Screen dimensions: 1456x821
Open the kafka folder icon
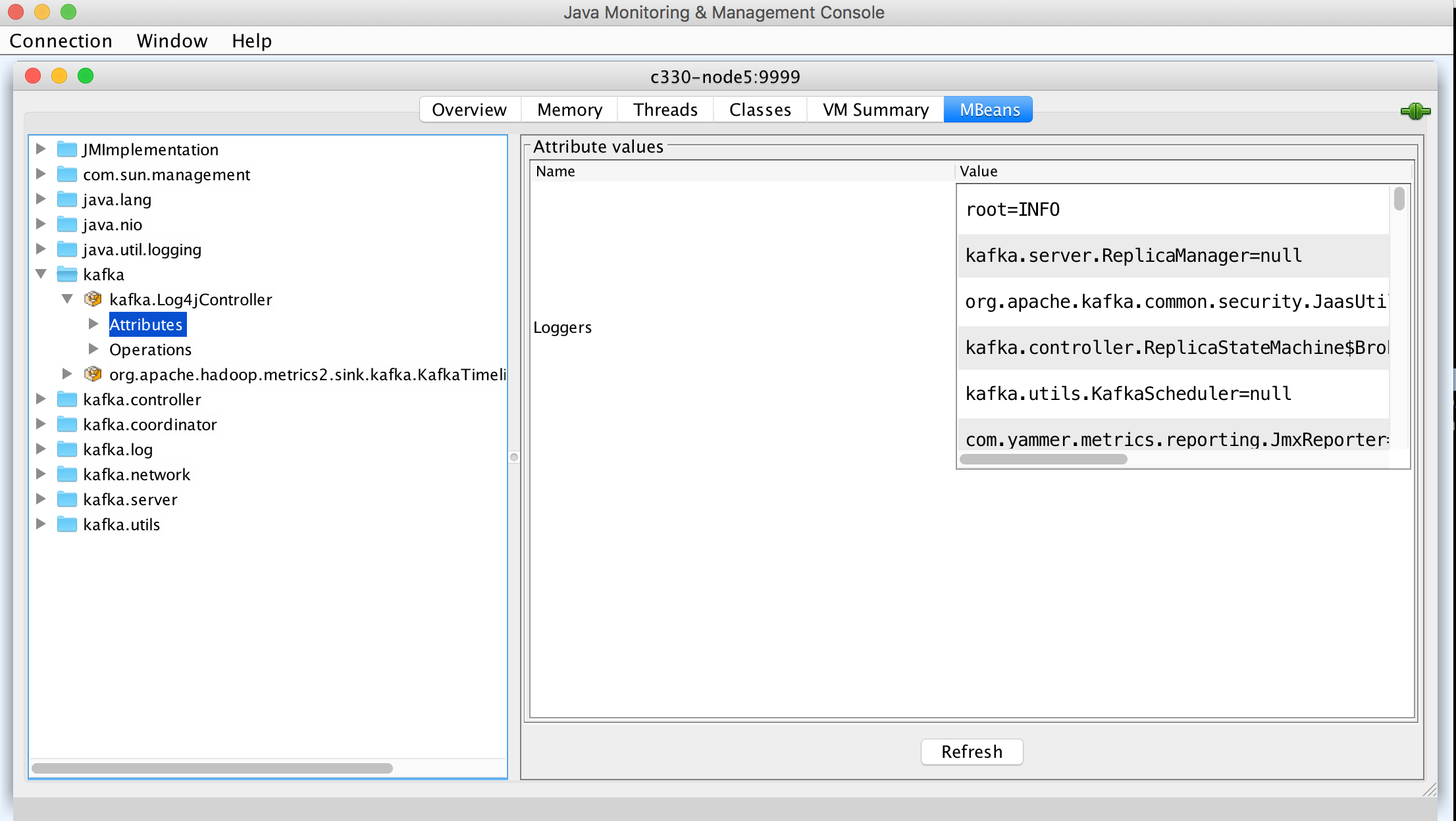[67, 274]
